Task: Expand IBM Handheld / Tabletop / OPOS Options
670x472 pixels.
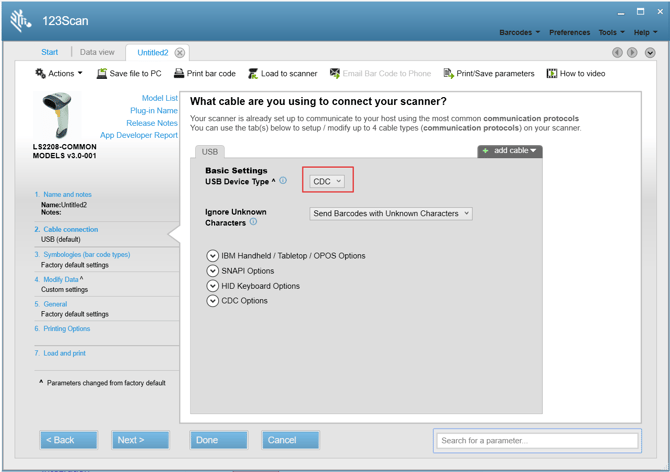Action: [x=213, y=256]
